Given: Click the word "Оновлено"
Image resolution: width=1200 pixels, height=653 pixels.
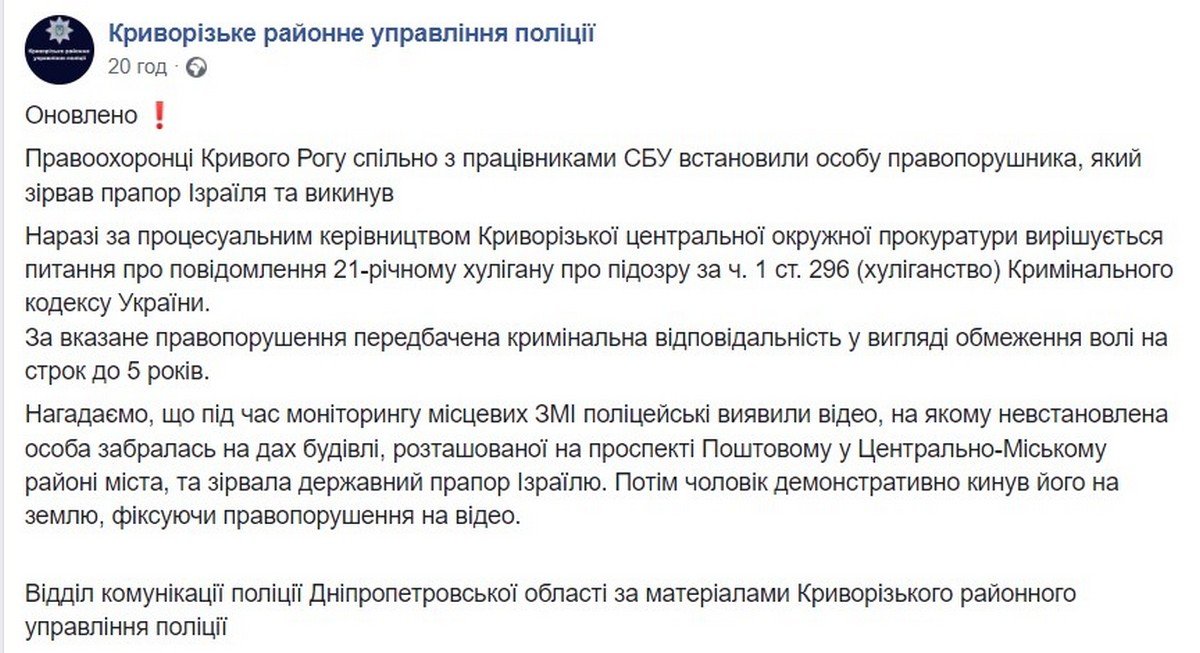Looking at the screenshot, I should (82, 116).
